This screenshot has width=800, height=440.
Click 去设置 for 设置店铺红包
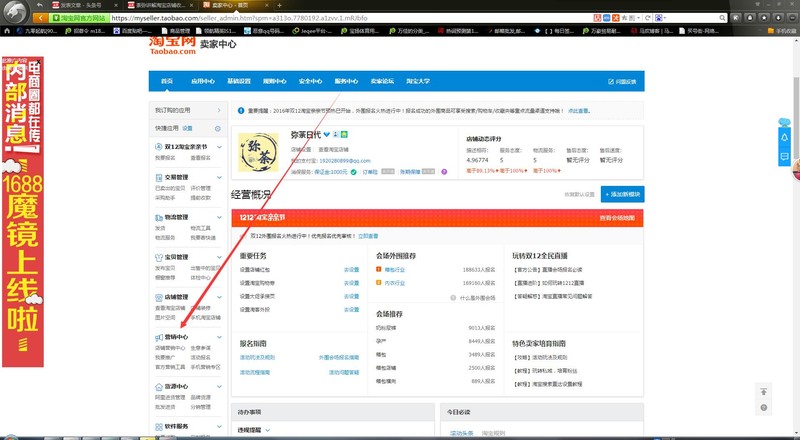tap(352, 270)
